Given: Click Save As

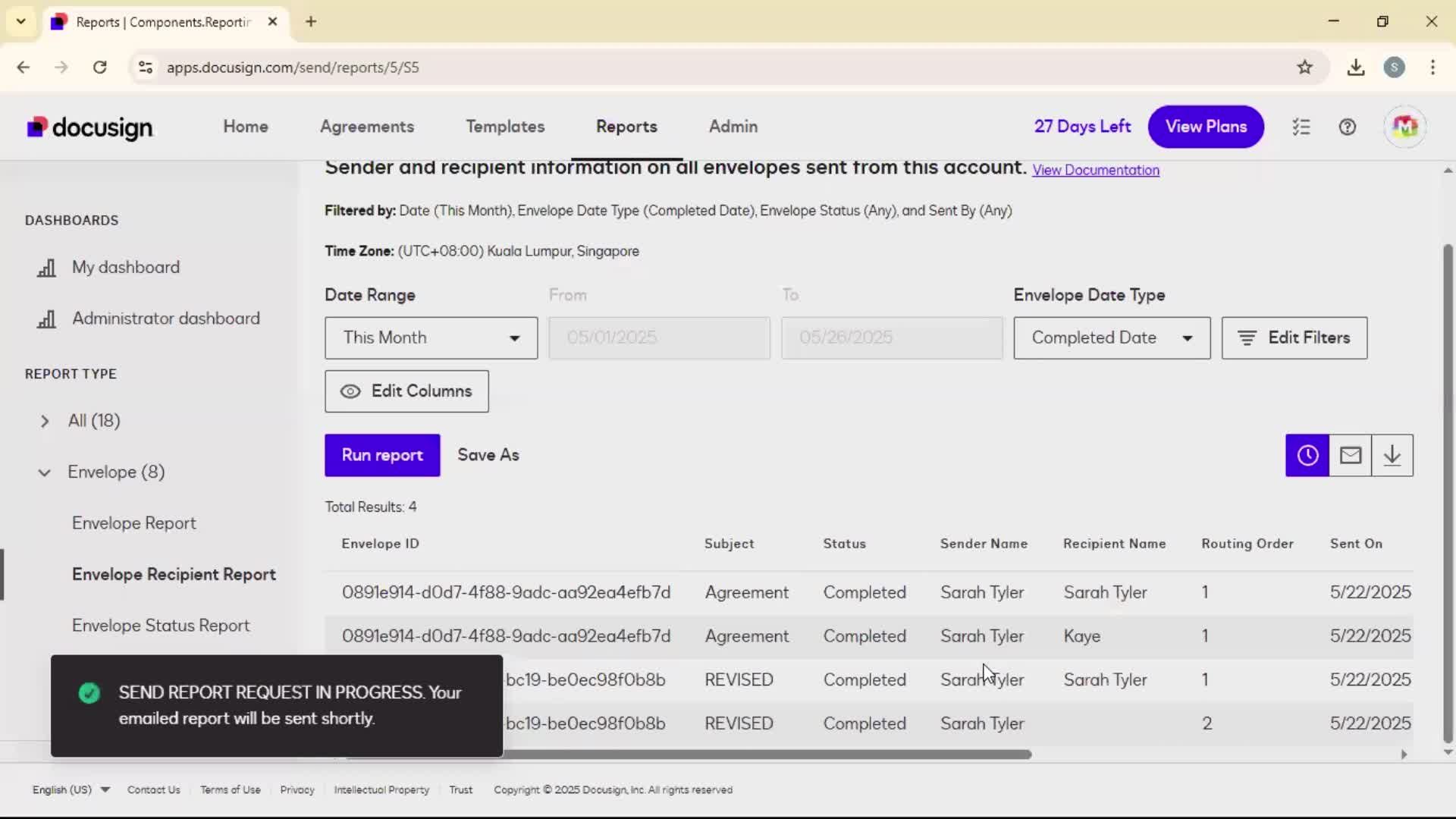Looking at the screenshot, I should pos(488,455).
